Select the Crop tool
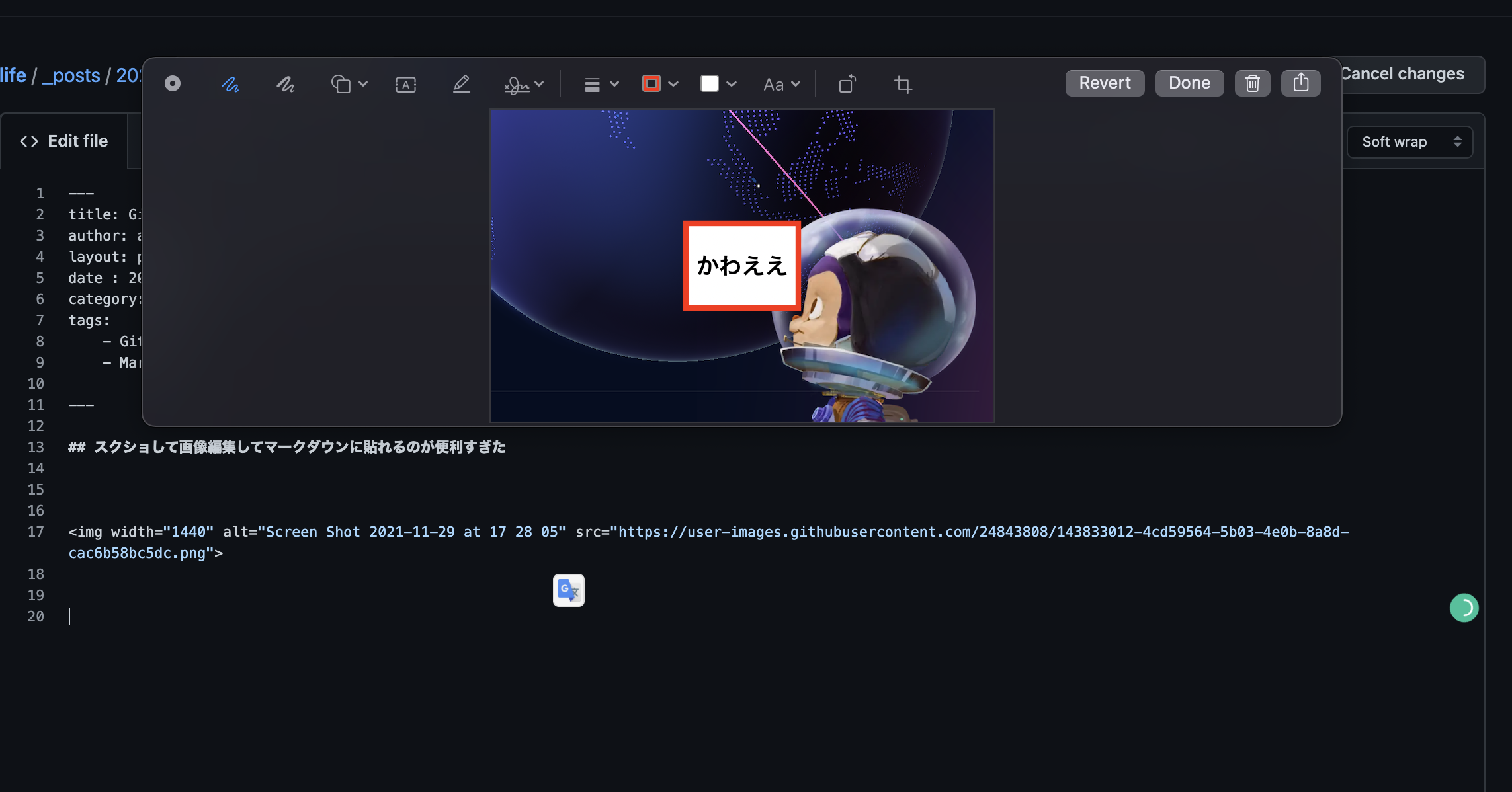 pyautogui.click(x=903, y=84)
